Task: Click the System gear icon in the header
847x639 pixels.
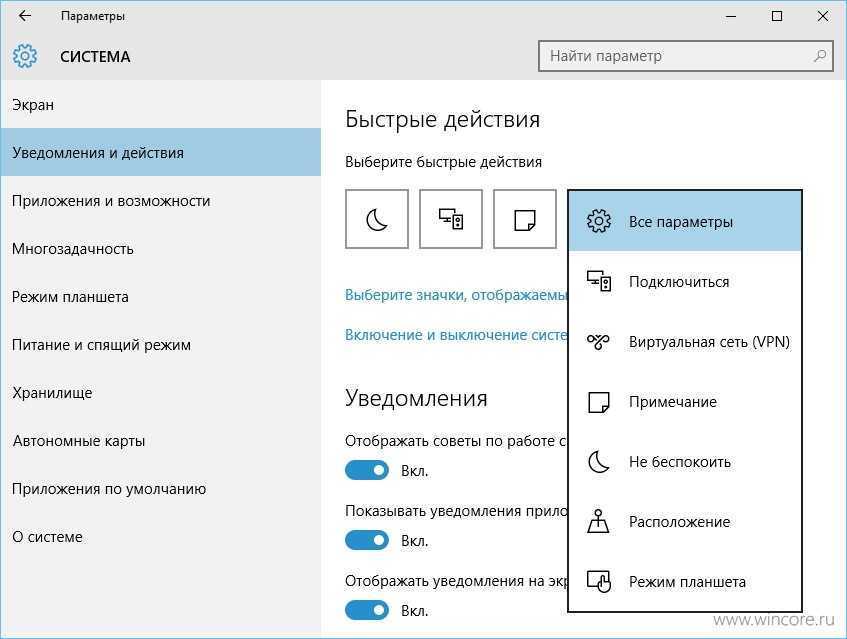Action: tap(25, 56)
